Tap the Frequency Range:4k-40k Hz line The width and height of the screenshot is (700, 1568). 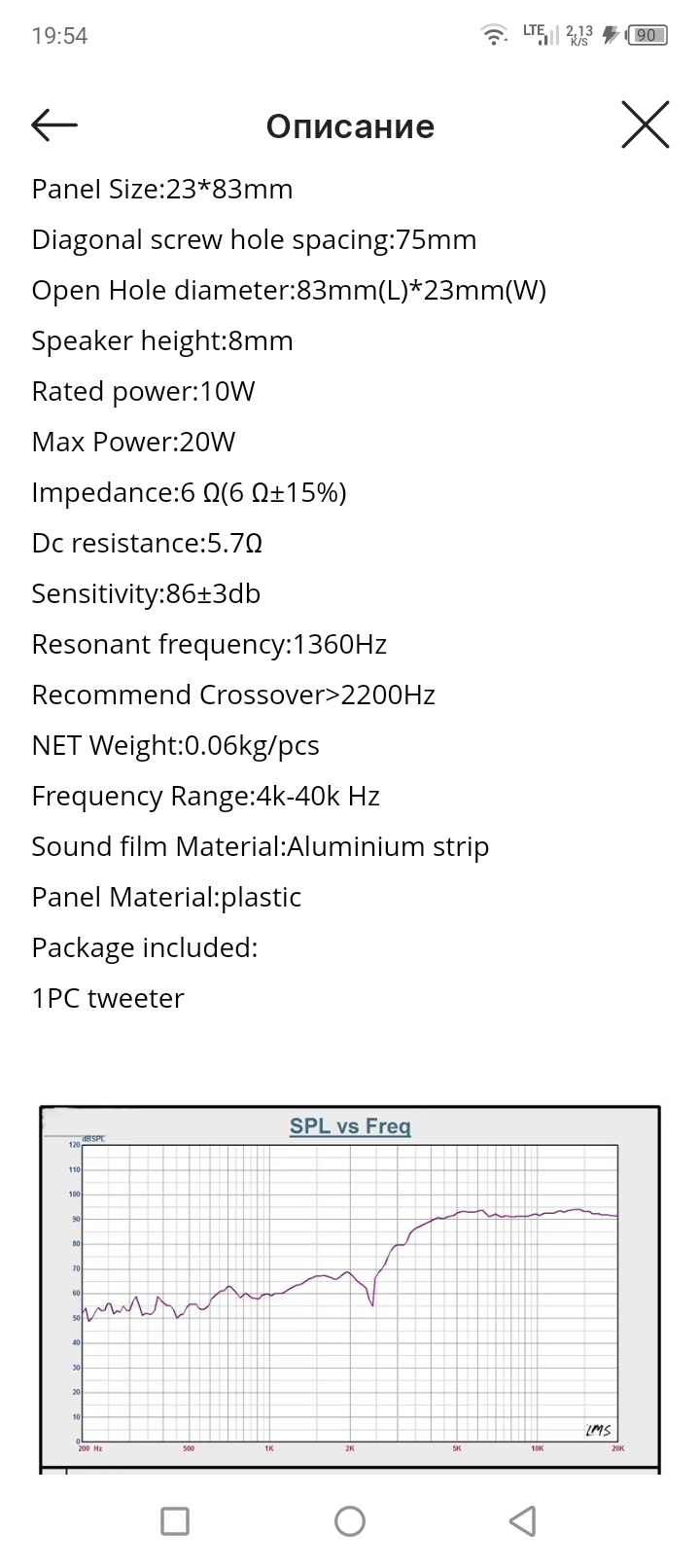[205, 796]
